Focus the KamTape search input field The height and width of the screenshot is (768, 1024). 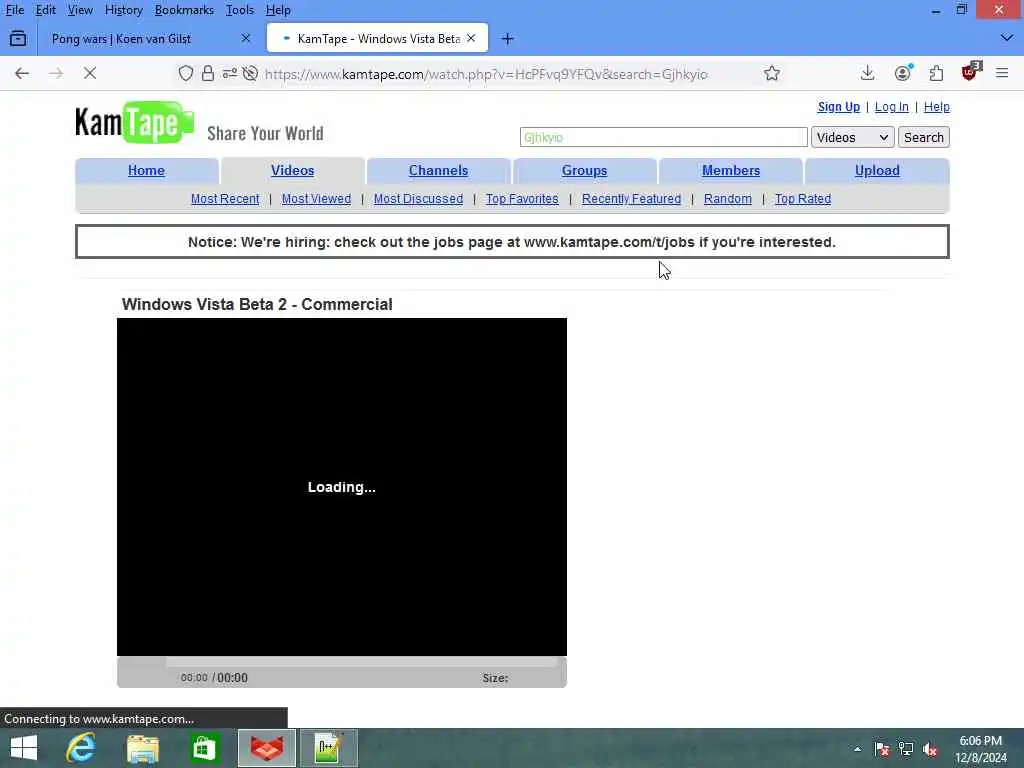(664, 137)
